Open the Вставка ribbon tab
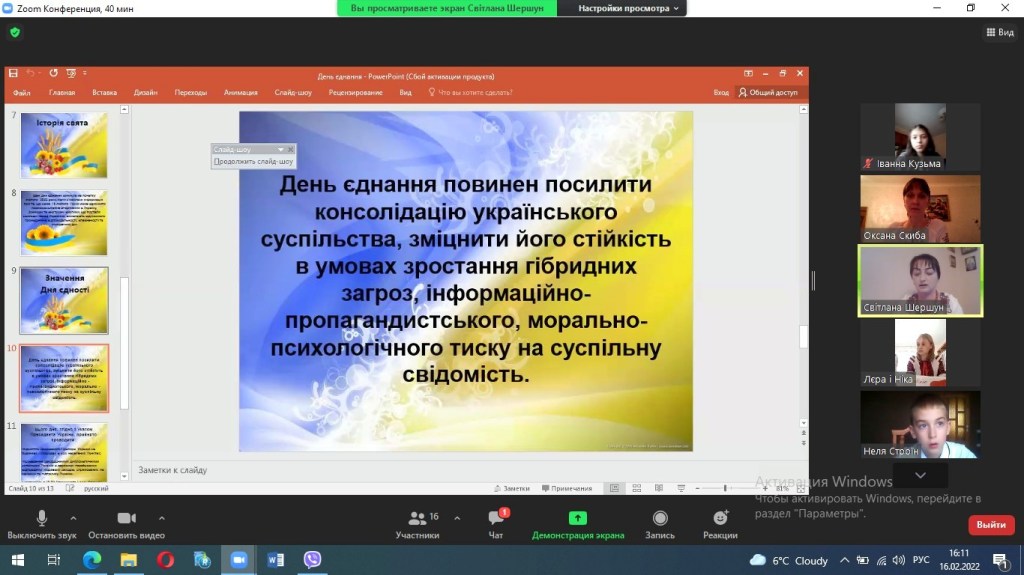Viewport: 1024px width, 575px height. coord(104,92)
